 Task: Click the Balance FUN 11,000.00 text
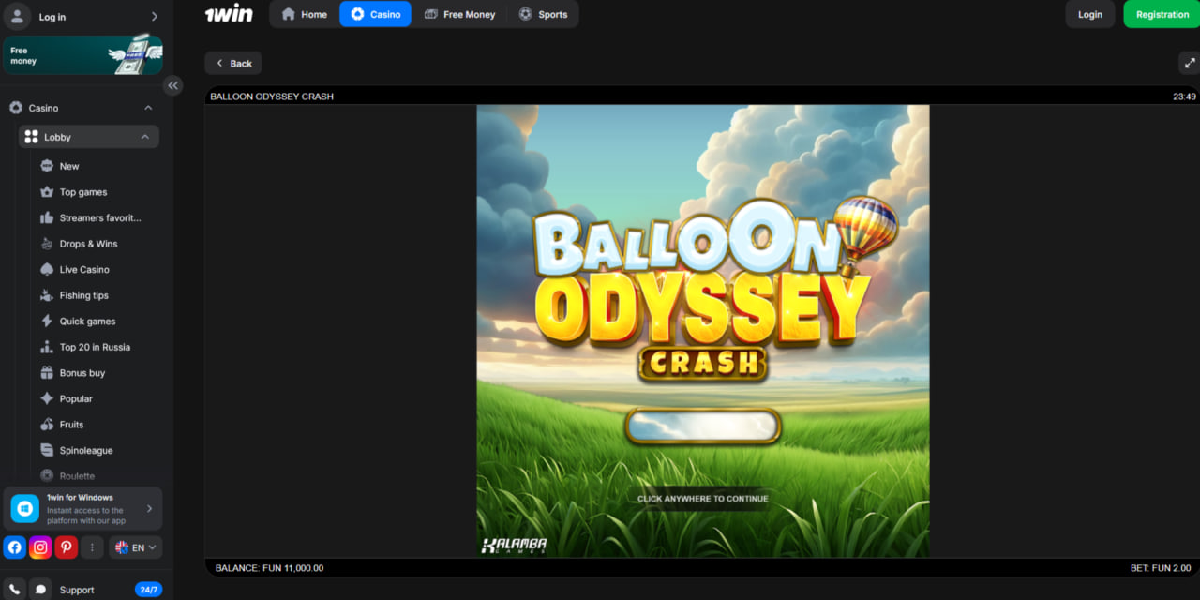click(x=269, y=568)
